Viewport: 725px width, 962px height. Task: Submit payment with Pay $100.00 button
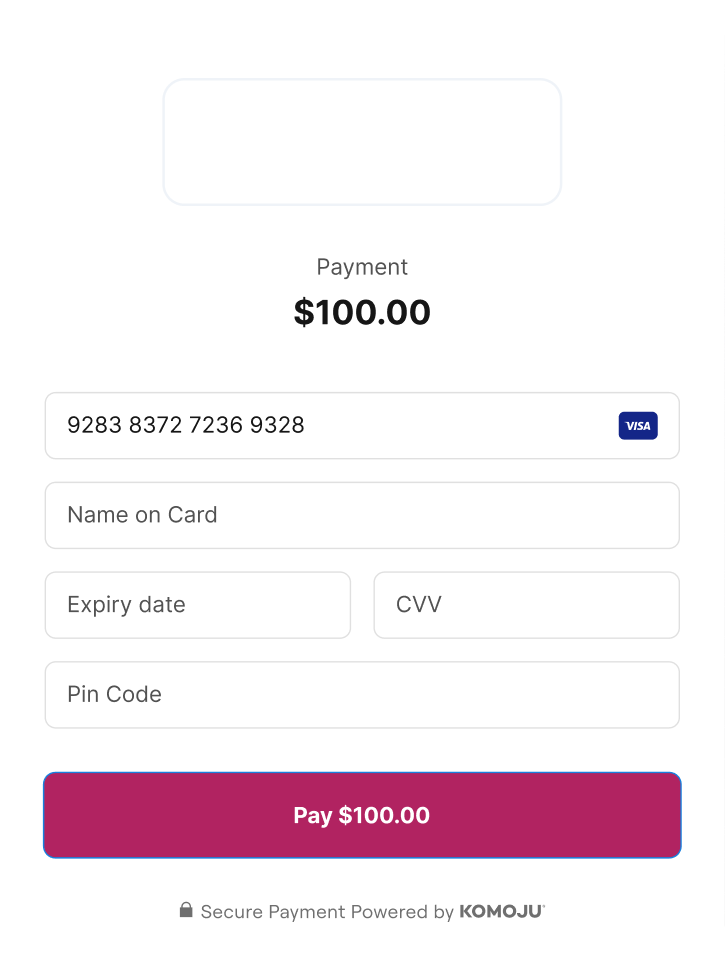(x=362, y=815)
